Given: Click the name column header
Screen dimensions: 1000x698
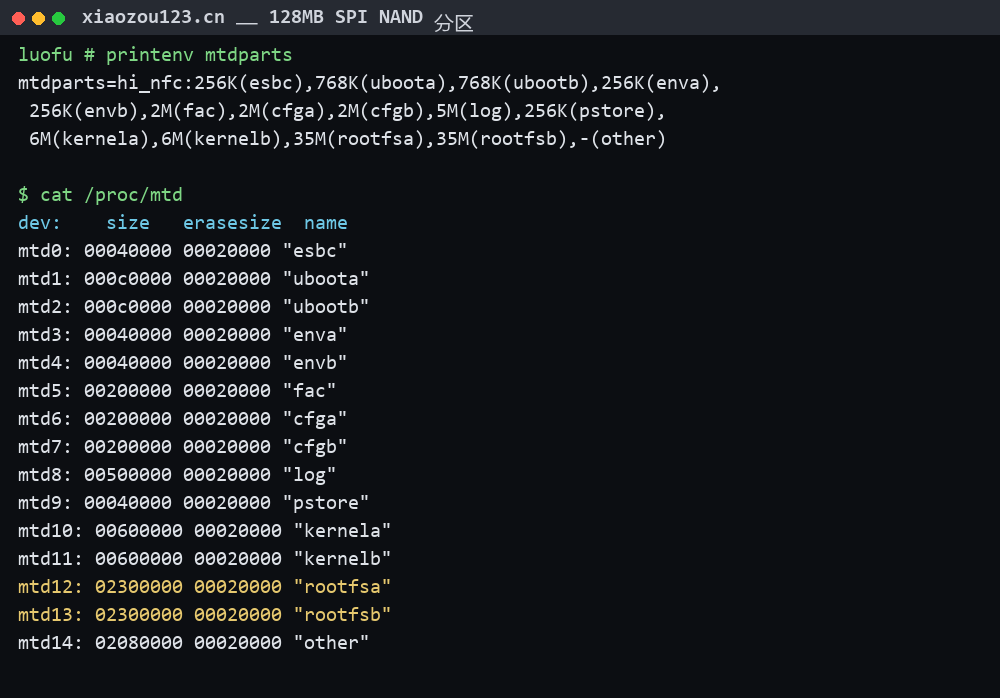Looking at the screenshot, I should (x=325, y=223).
